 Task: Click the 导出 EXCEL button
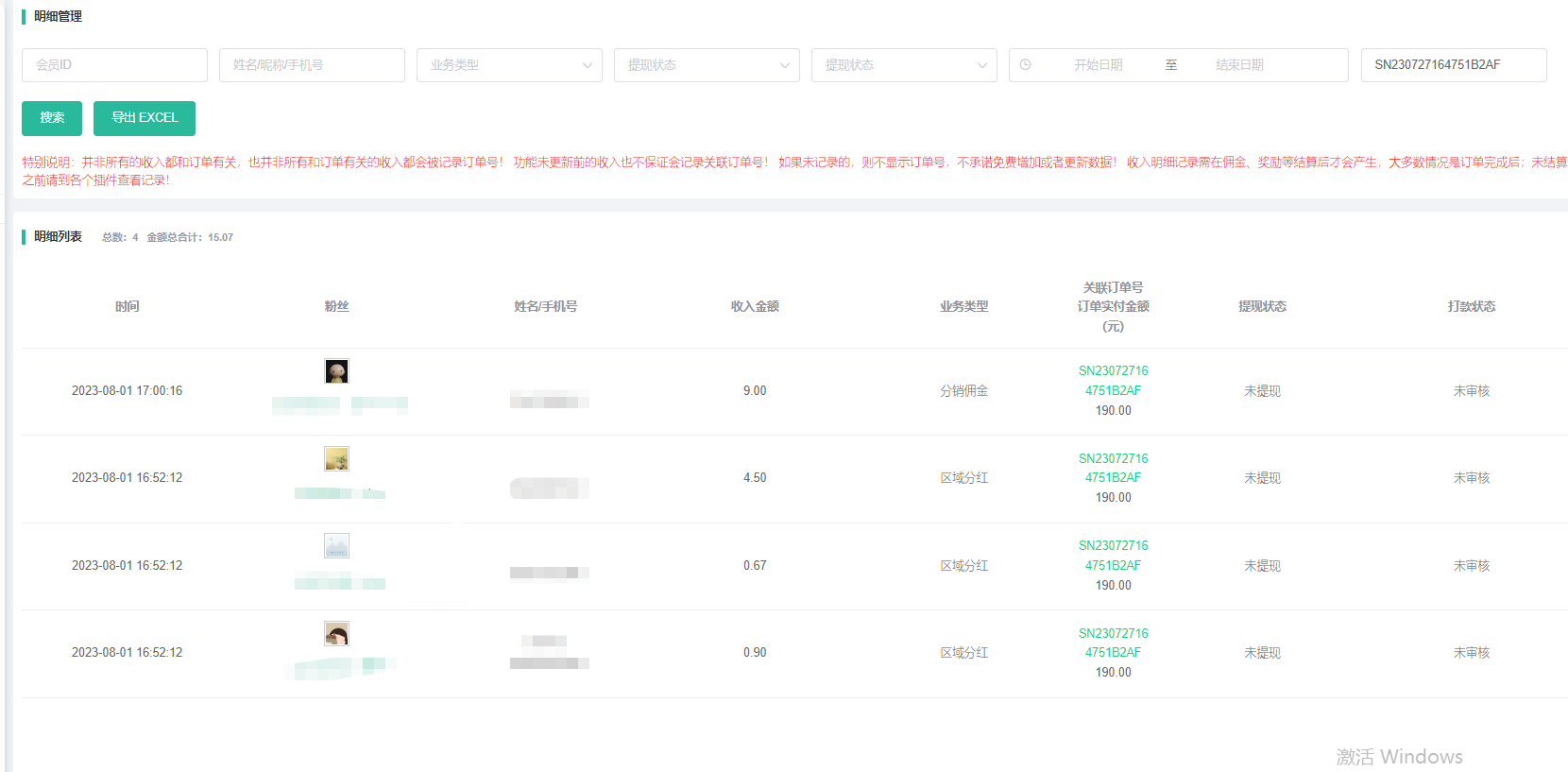click(x=145, y=118)
